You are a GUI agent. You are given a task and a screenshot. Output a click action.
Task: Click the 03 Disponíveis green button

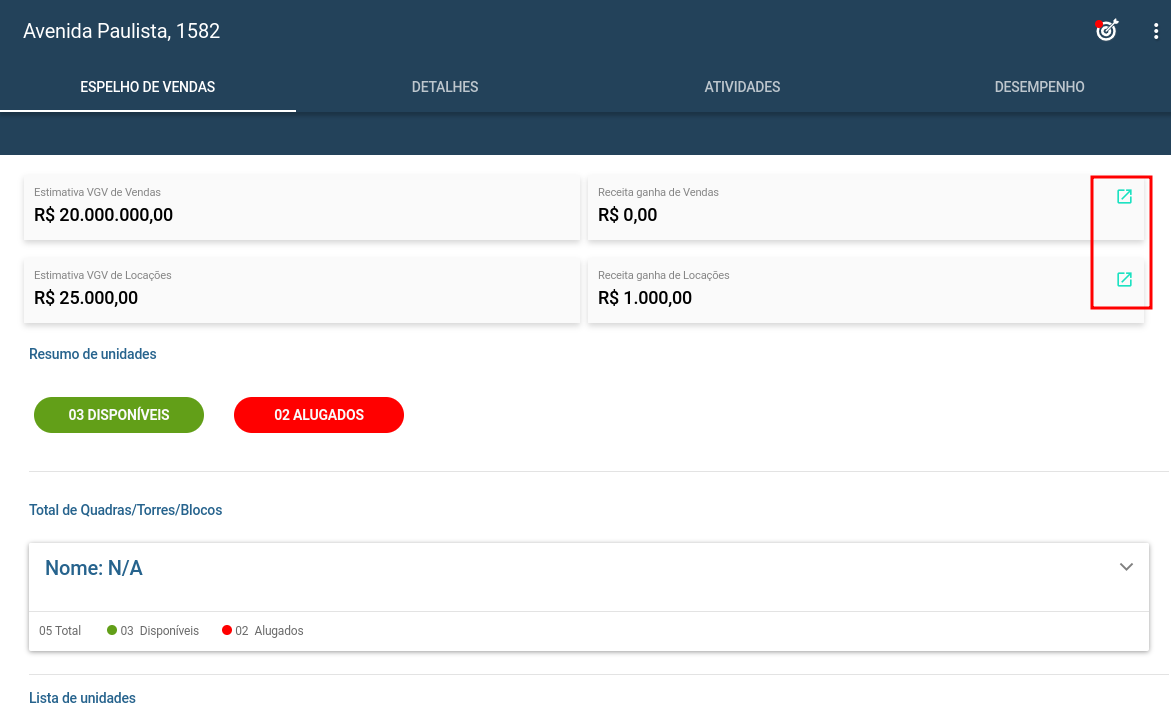coord(119,415)
